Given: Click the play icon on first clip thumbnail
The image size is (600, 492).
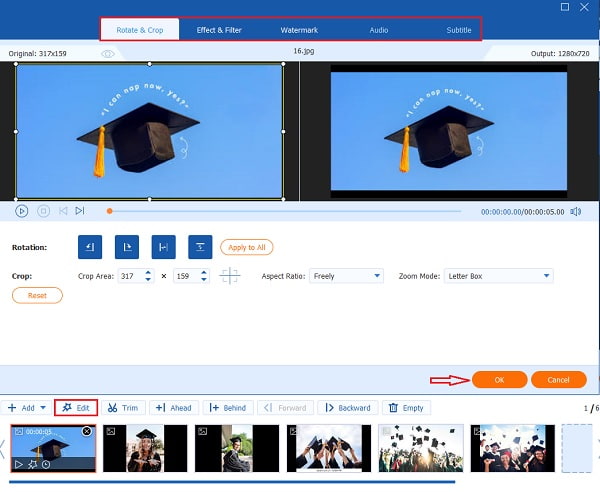Looking at the screenshot, I should (18, 464).
